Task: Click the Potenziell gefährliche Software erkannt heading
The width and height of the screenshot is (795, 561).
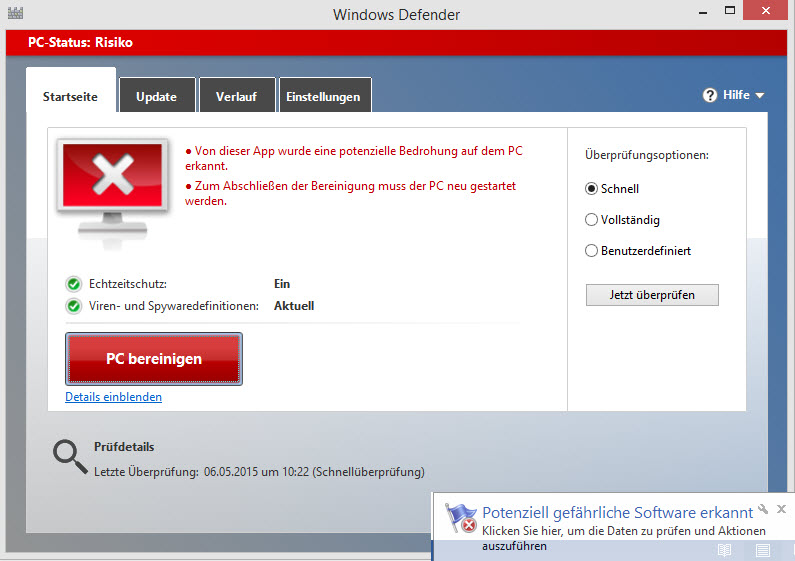Action: (618, 512)
